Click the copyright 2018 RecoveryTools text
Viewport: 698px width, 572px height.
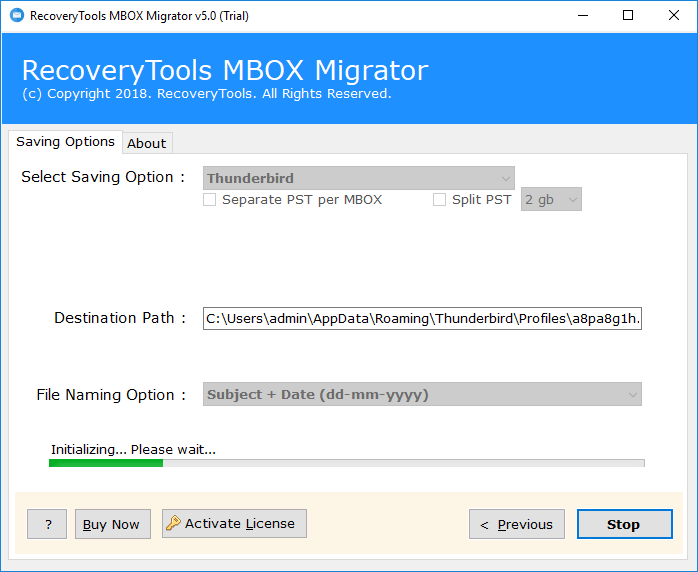click(207, 93)
